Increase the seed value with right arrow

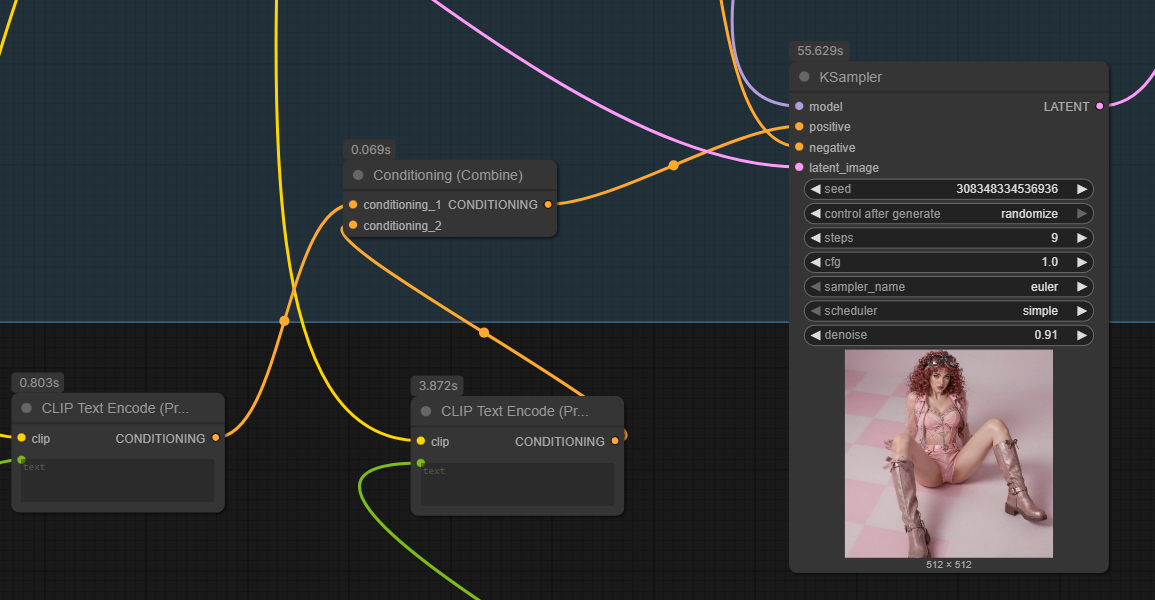(1081, 189)
